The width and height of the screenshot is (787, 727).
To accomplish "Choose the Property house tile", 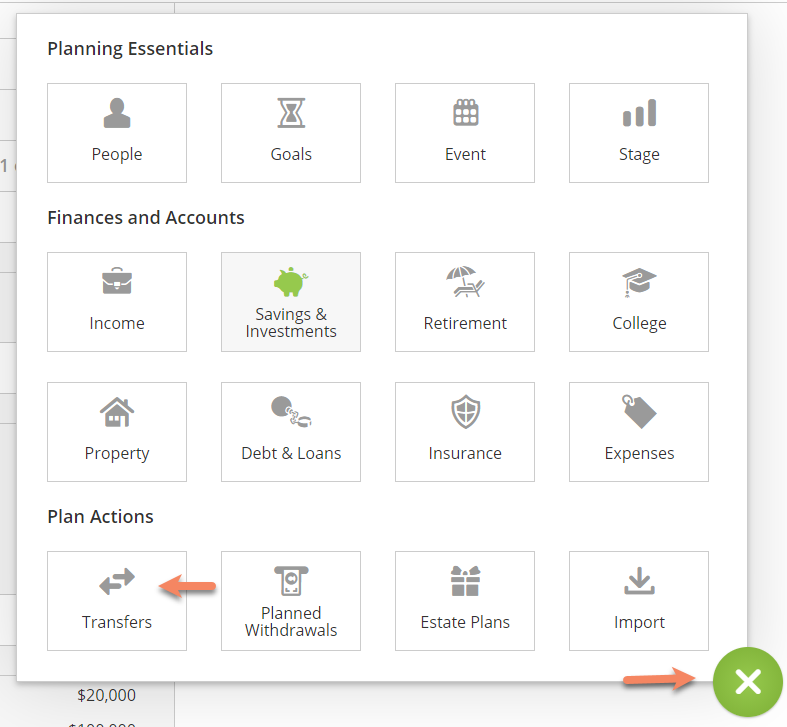I will click(117, 432).
